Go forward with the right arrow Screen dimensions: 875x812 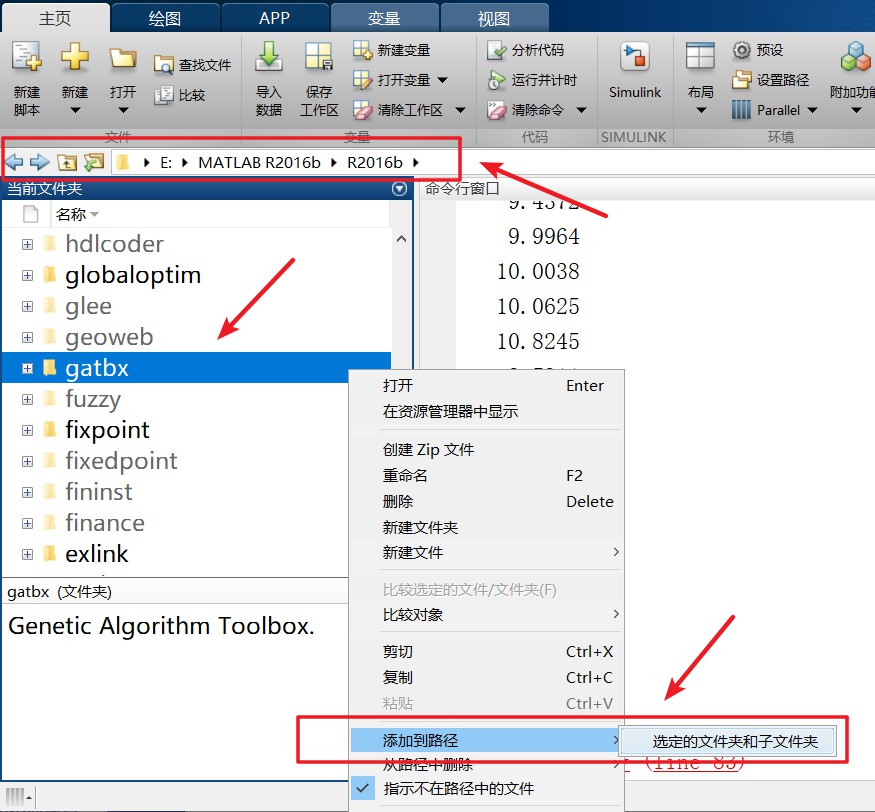click(40, 162)
